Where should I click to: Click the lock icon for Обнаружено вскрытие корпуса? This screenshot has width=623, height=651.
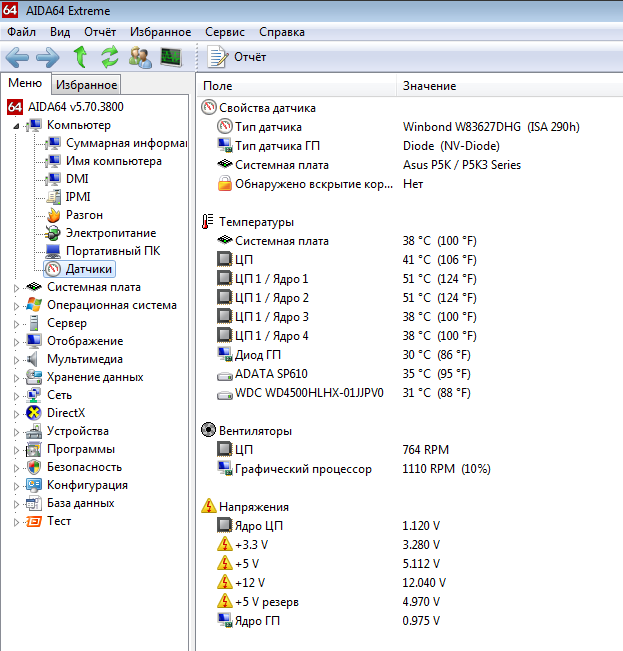[225, 183]
